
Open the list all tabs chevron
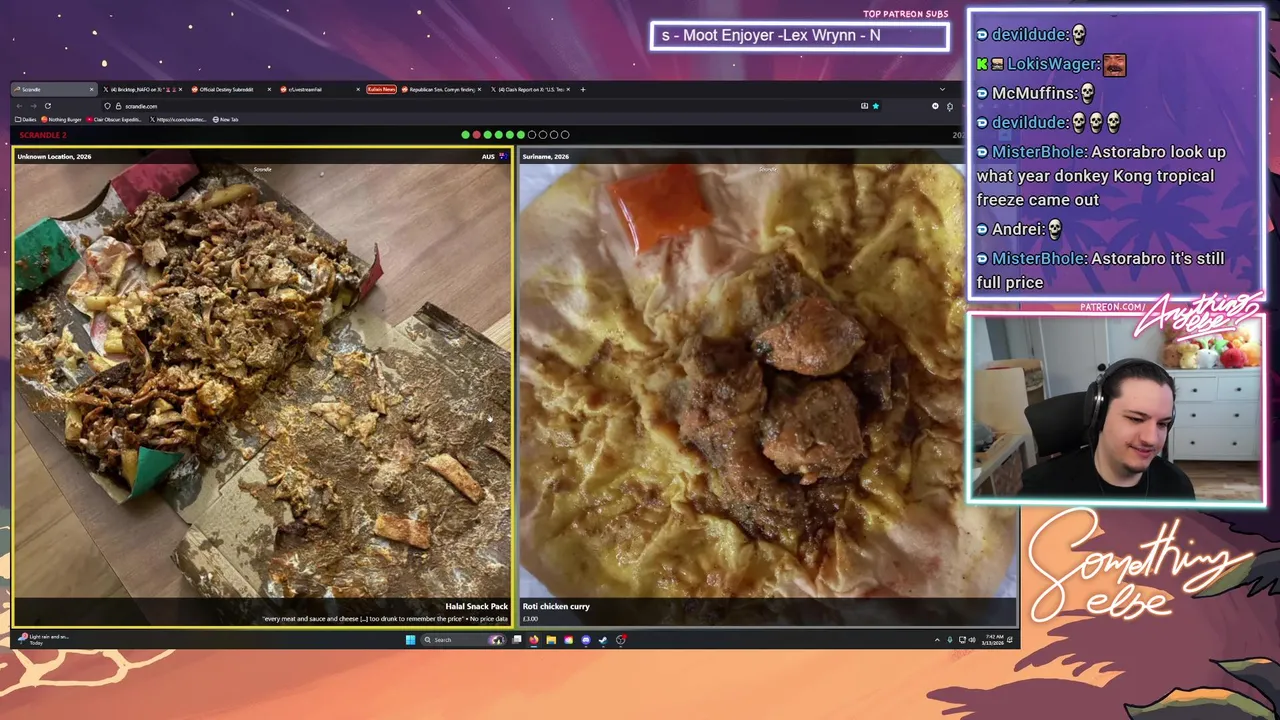941,89
